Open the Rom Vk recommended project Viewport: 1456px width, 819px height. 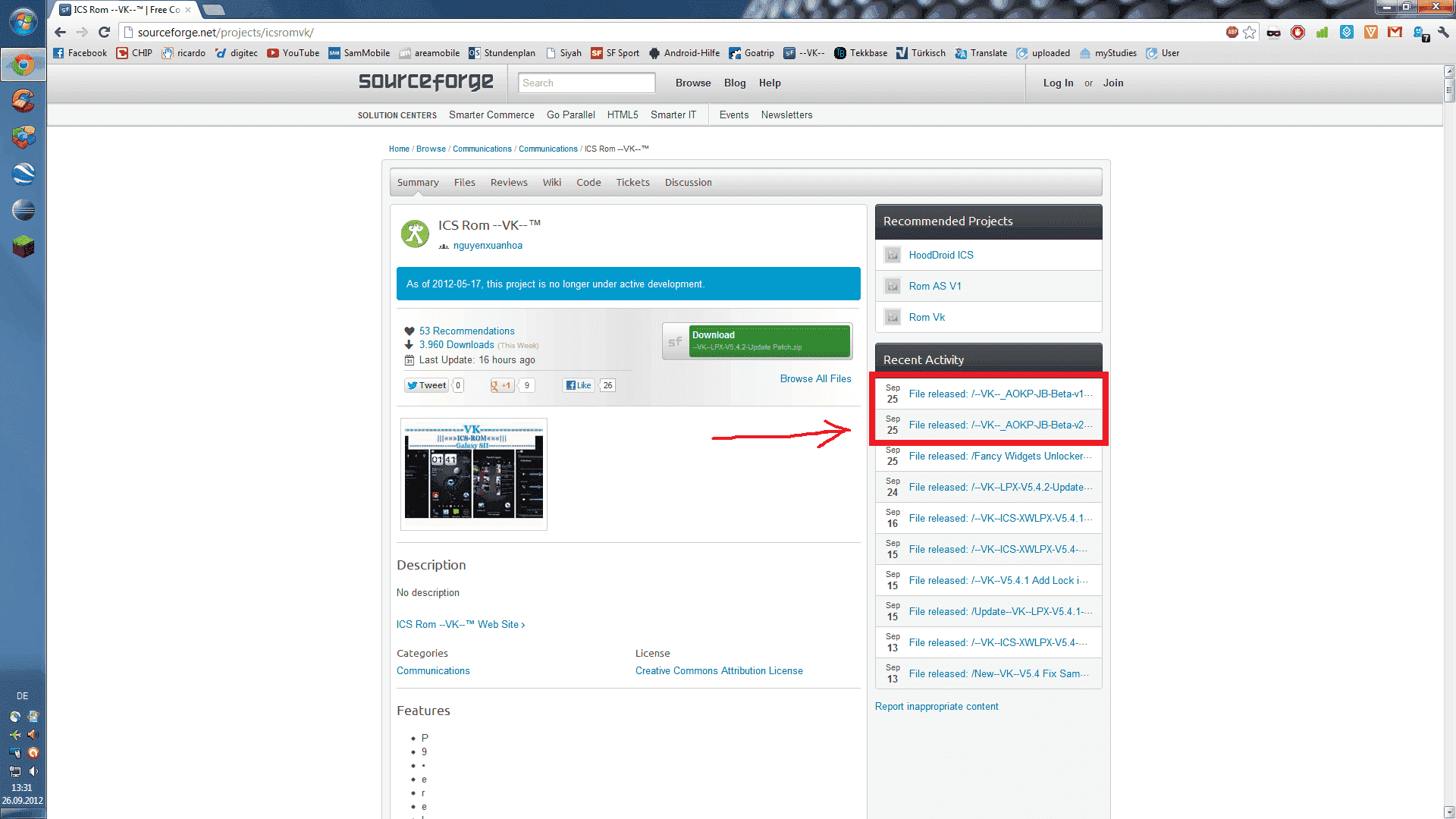click(927, 317)
